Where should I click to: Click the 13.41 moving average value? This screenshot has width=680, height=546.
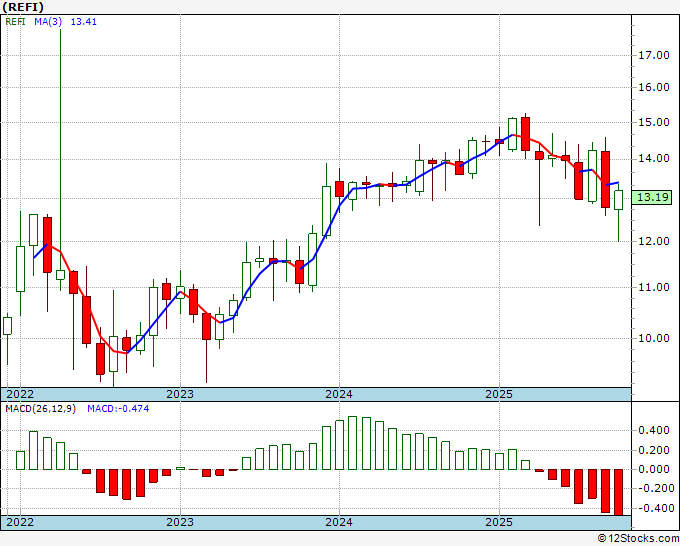point(84,22)
